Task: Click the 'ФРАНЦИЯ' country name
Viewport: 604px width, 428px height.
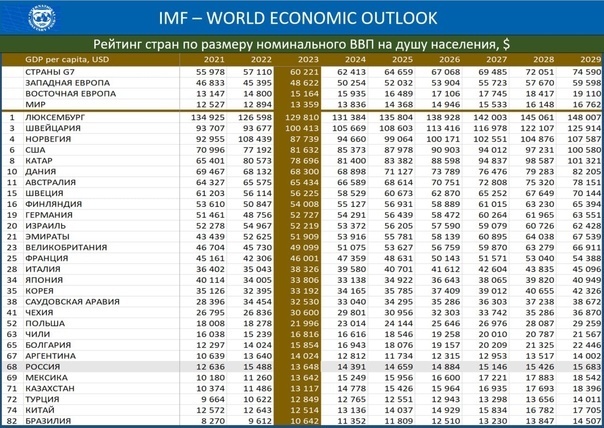Action: (x=47, y=258)
